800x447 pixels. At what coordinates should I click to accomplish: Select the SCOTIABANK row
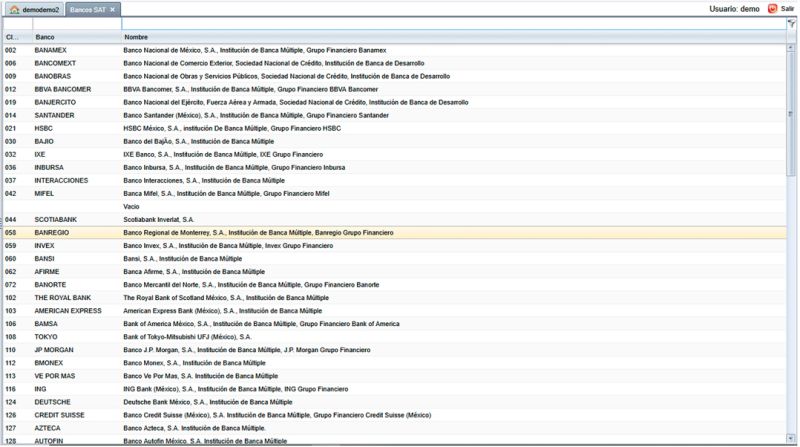(x=394, y=219)
